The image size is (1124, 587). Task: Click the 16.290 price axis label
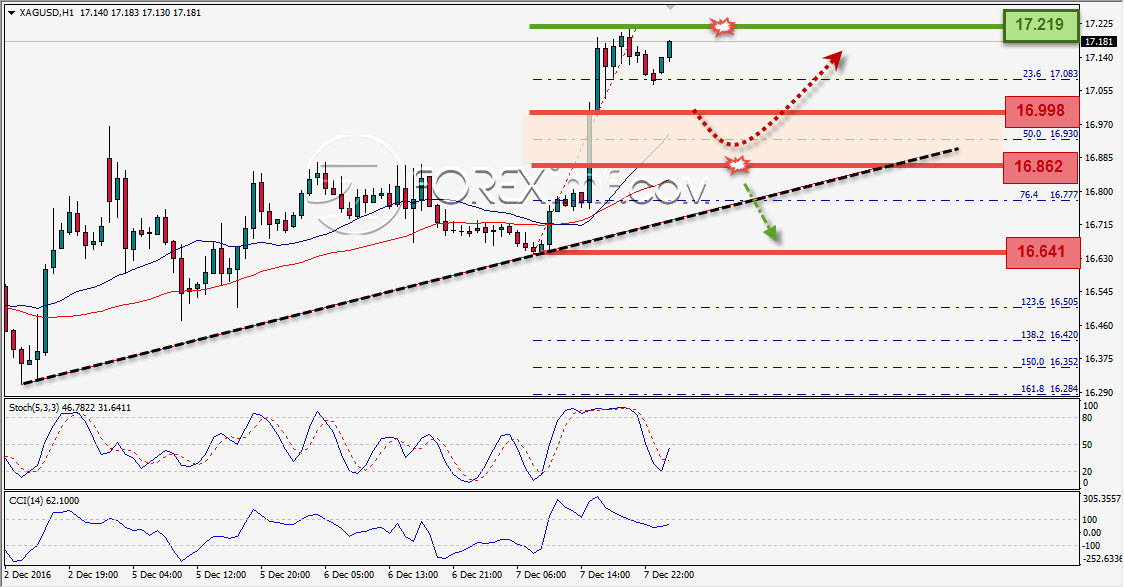pyautogui.click(x=1098, y=393)
